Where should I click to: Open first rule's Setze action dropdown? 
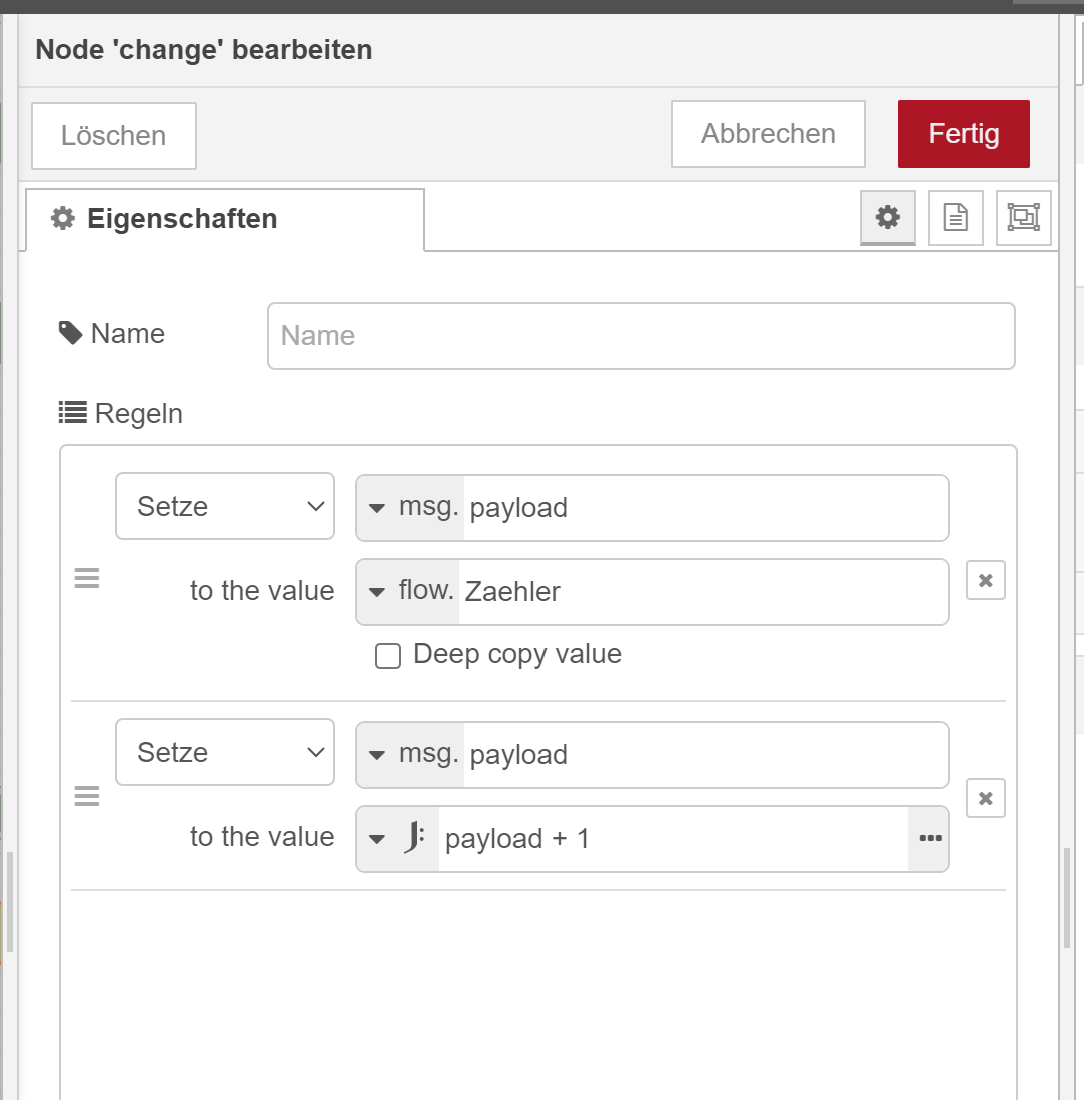225,506
